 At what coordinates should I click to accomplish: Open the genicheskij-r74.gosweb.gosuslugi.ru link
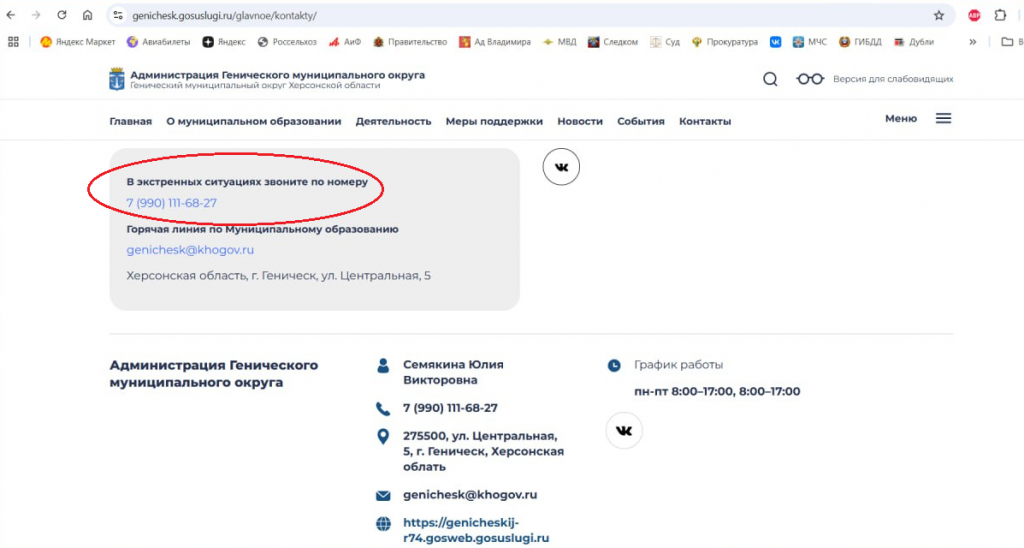(476, 530)
